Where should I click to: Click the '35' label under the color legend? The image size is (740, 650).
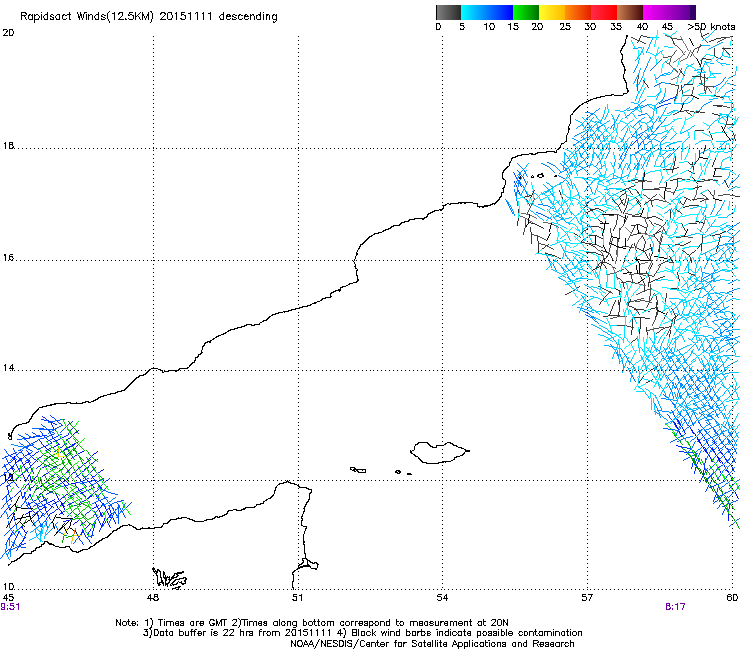click(x=616, y=27)
